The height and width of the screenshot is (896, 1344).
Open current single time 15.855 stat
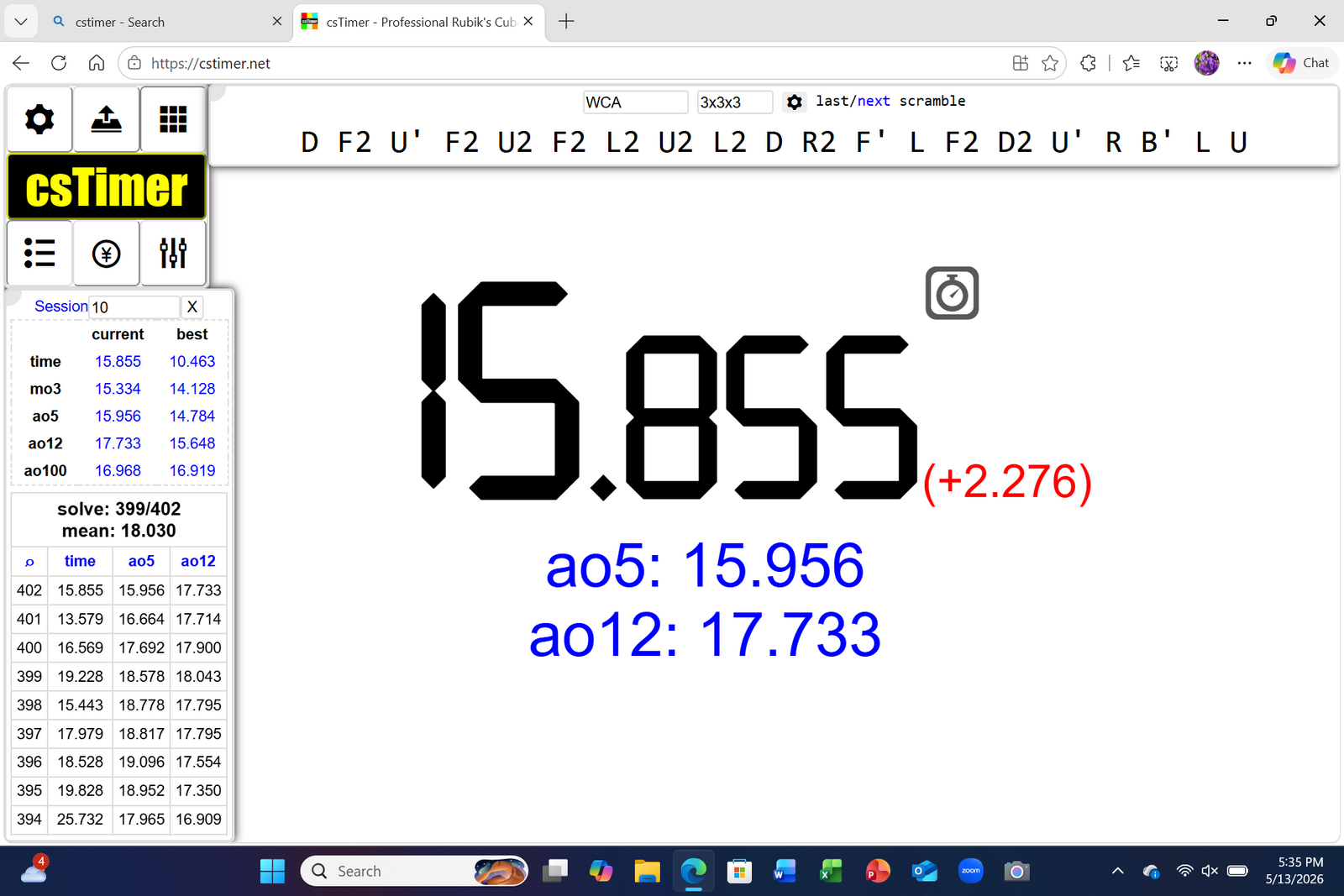(118, 361)
